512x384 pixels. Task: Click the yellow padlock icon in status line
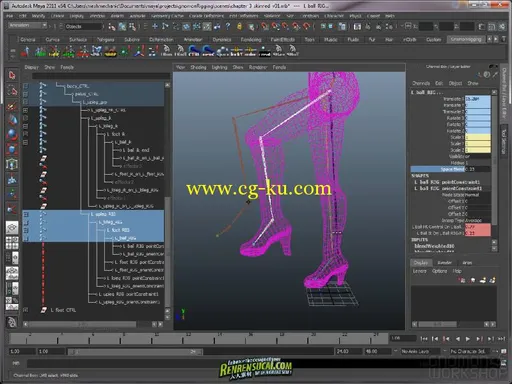point(239,26)
